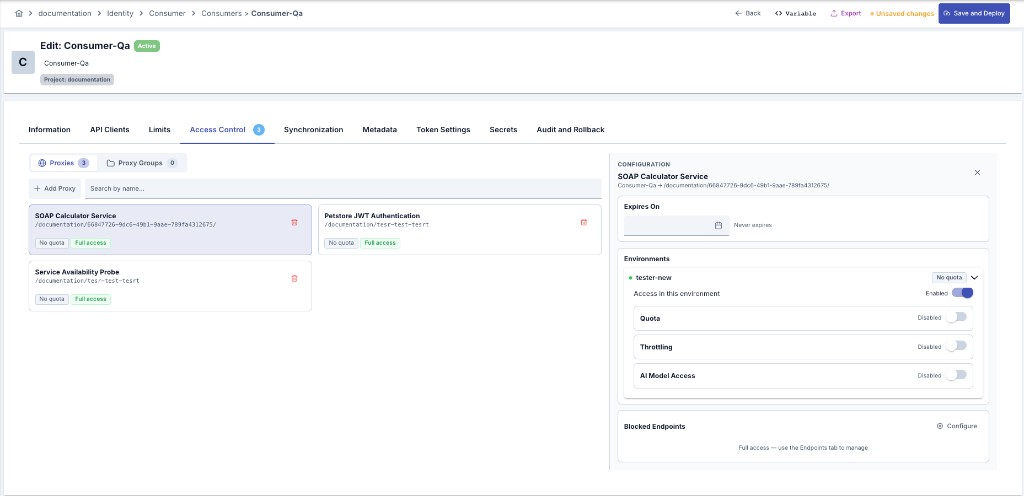Select the SOAP Calculator Service card

pos(170,229)
